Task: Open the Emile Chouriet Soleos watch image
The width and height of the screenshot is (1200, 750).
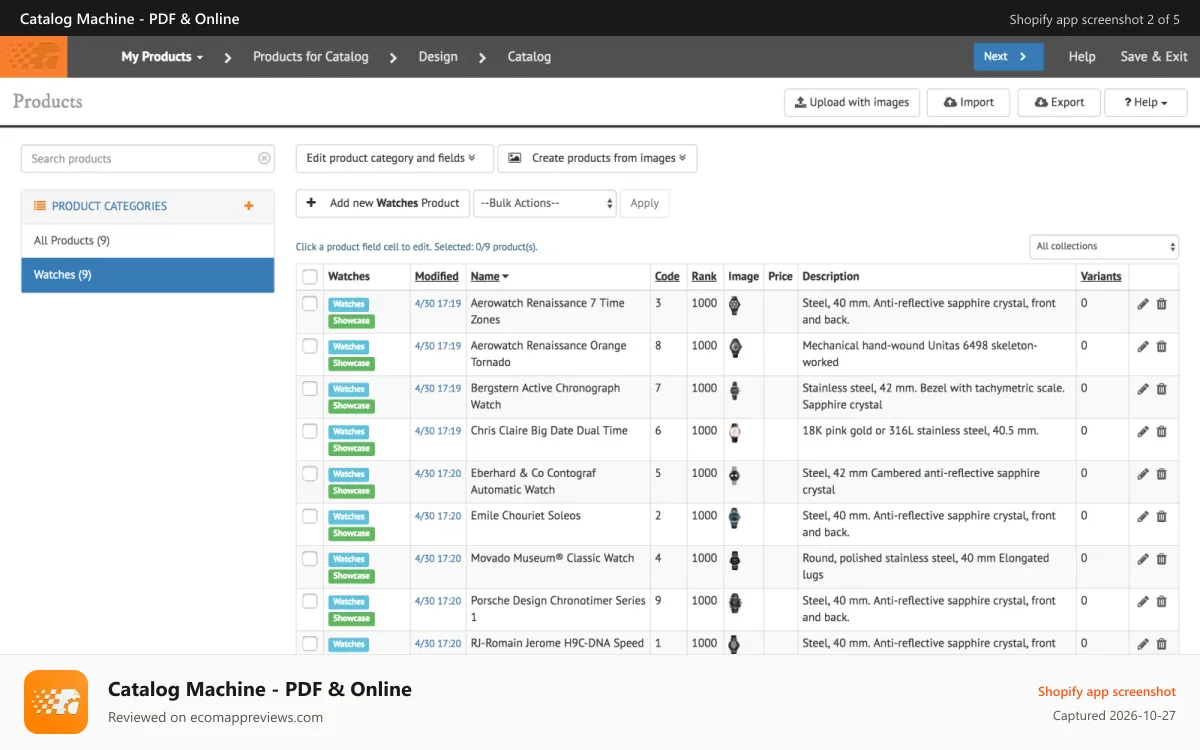Action: pos(735,518)
